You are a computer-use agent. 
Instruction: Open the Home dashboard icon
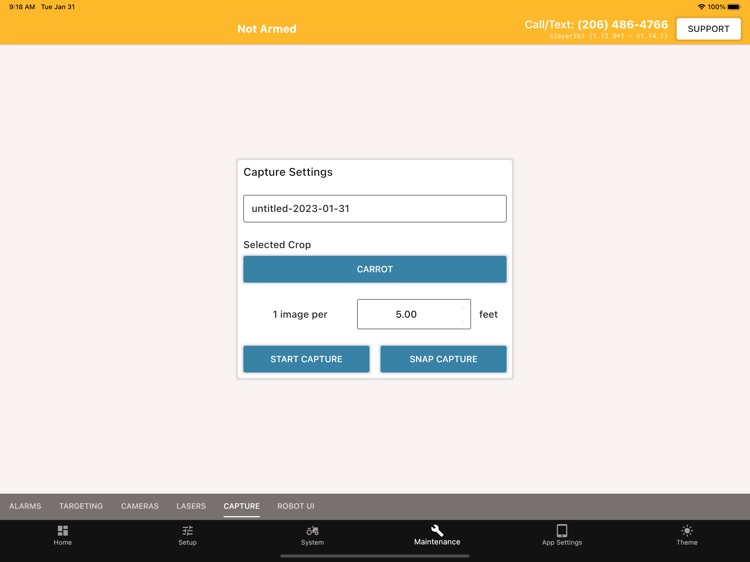pyautogui.click(x=63, y=530)
